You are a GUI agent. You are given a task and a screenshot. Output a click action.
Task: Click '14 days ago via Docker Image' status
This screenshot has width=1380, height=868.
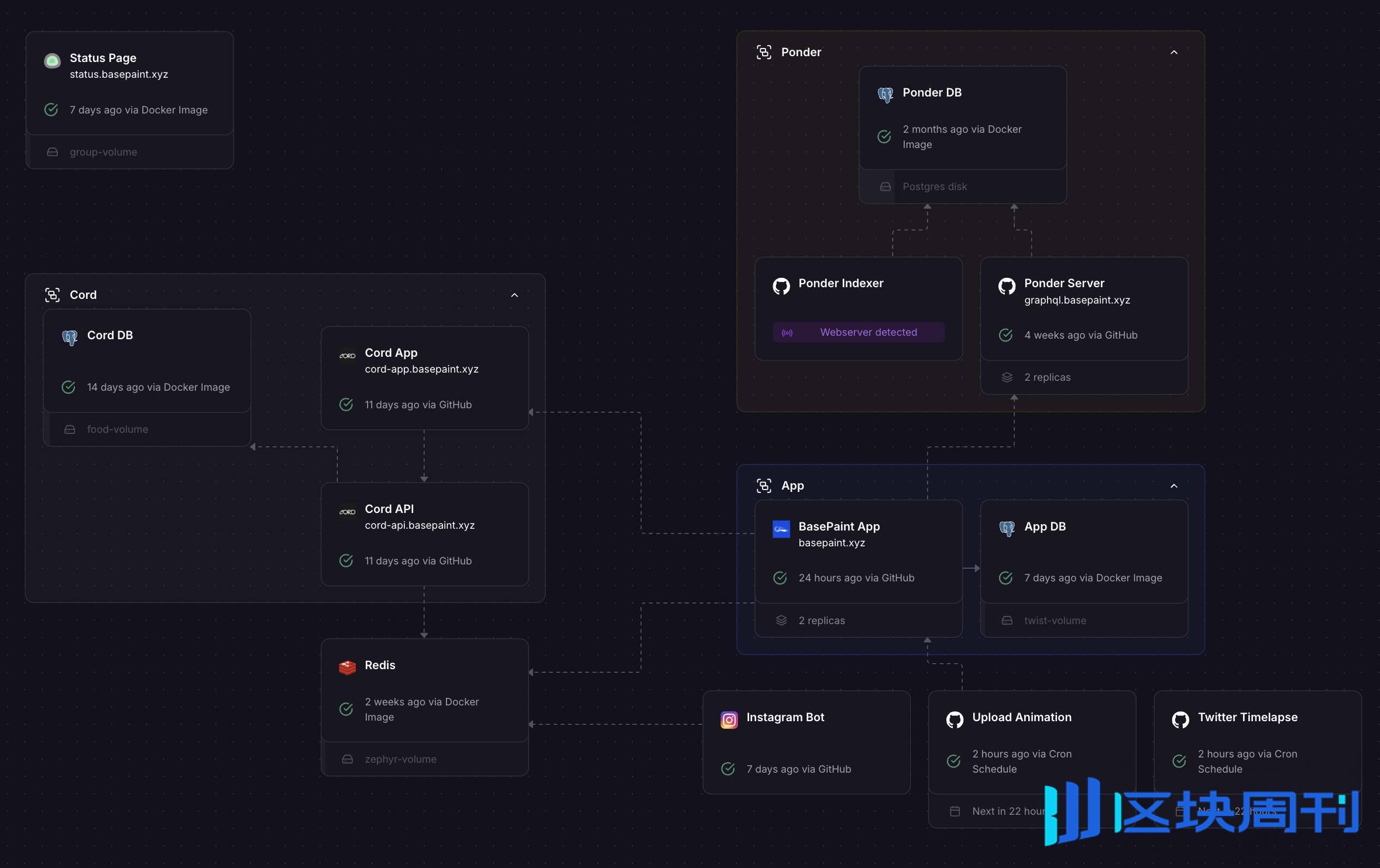(158, 387)
